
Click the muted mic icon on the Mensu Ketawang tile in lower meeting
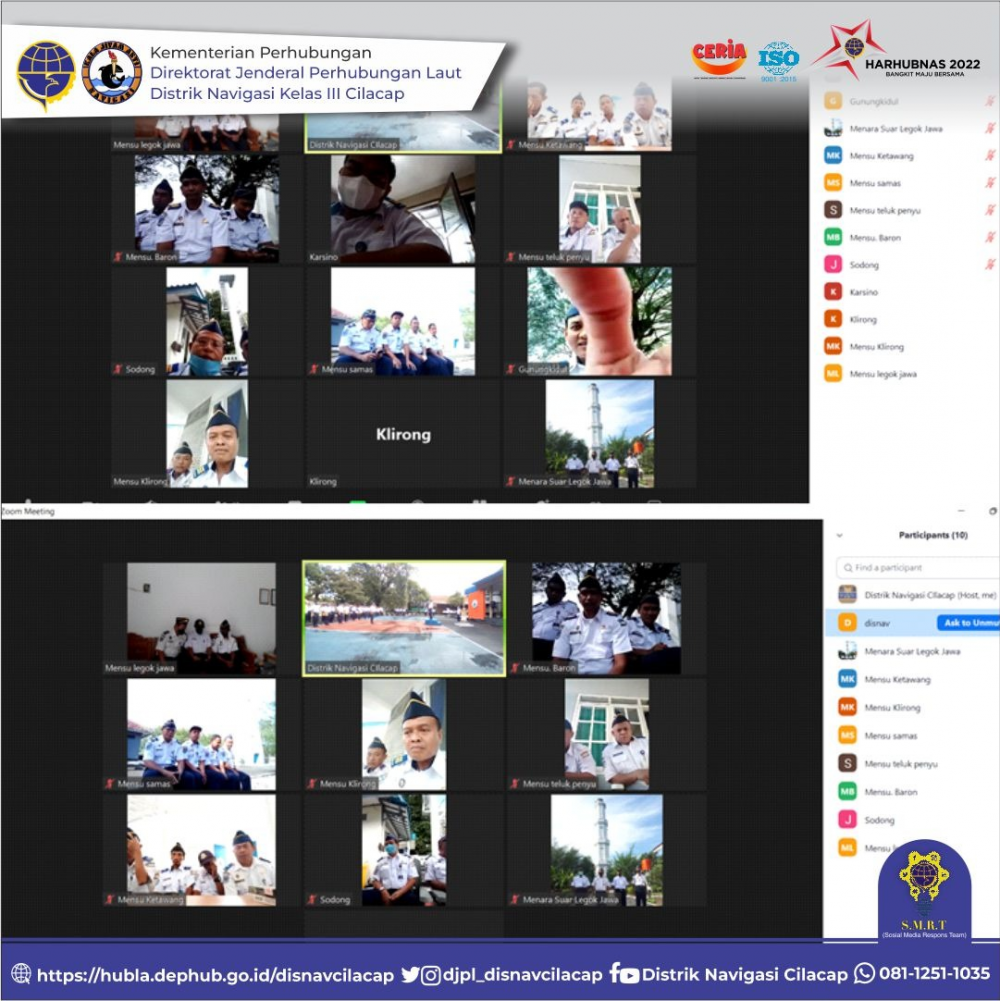click(x=109, y=899)
